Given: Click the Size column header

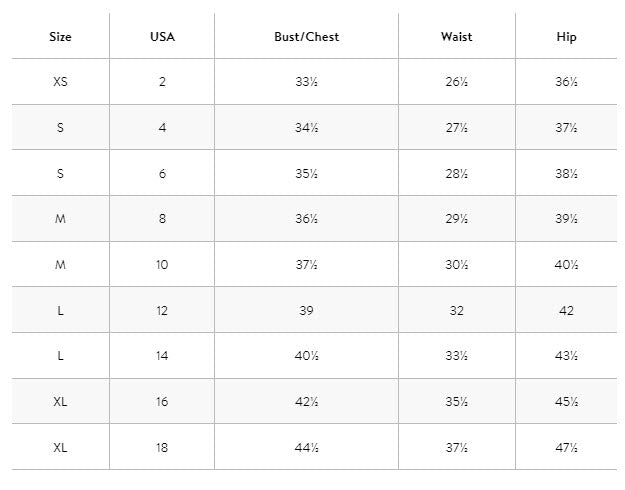Looking at the screenshot, I should 60,37.
